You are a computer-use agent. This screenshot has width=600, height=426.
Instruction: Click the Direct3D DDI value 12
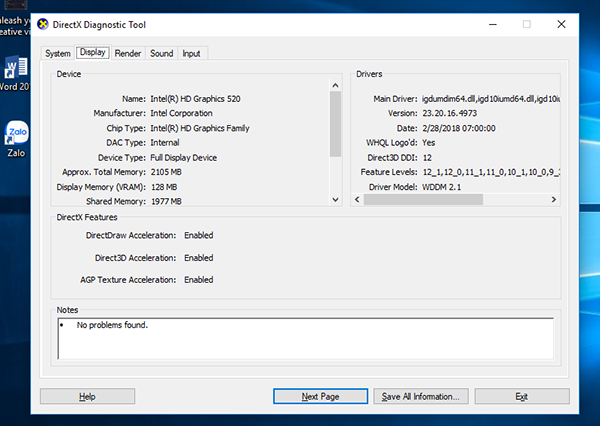pyautogui.click(x=427, y=158)
